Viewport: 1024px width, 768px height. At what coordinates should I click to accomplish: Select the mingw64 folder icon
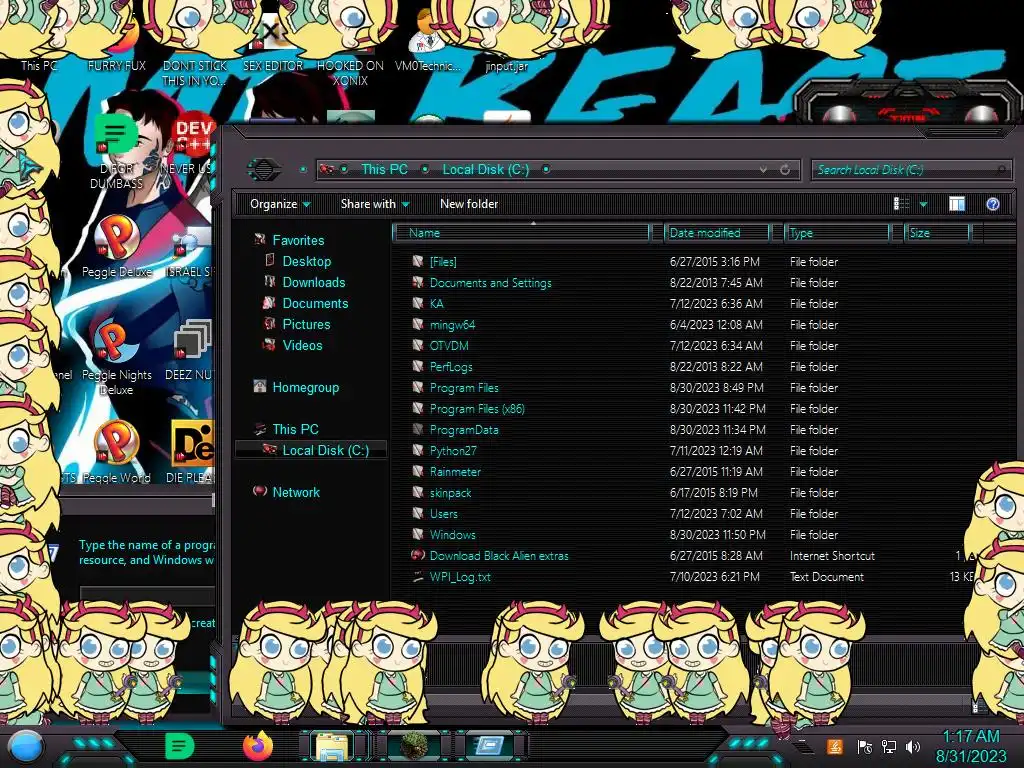tap(418, 324)
